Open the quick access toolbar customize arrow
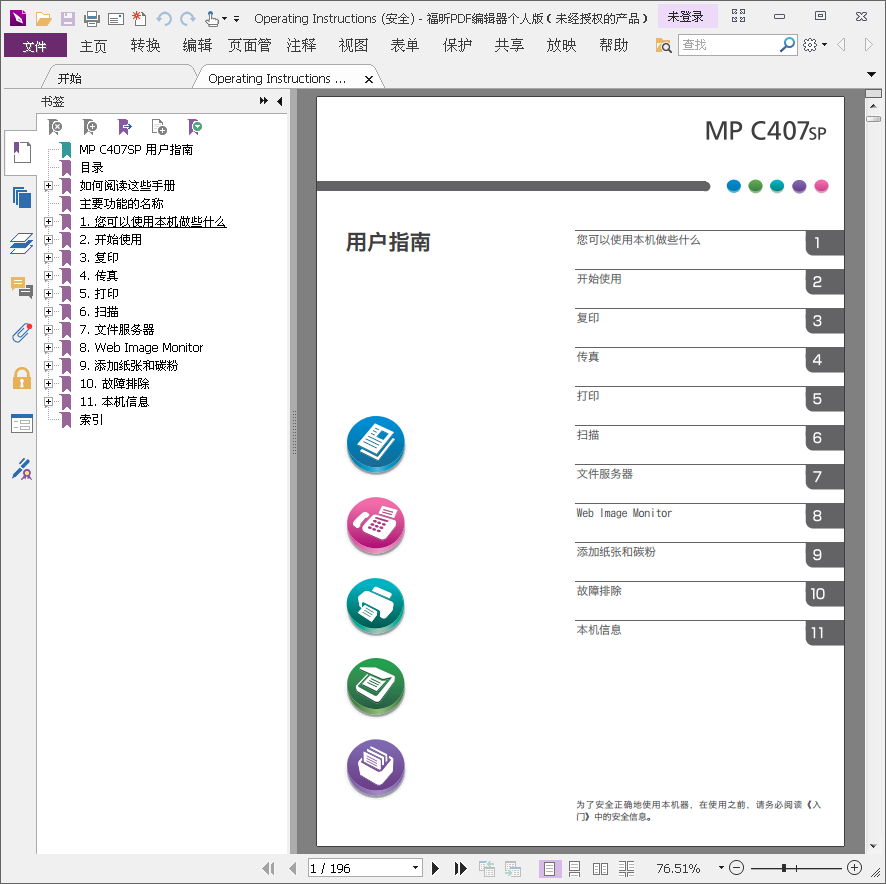 point(236,19)
